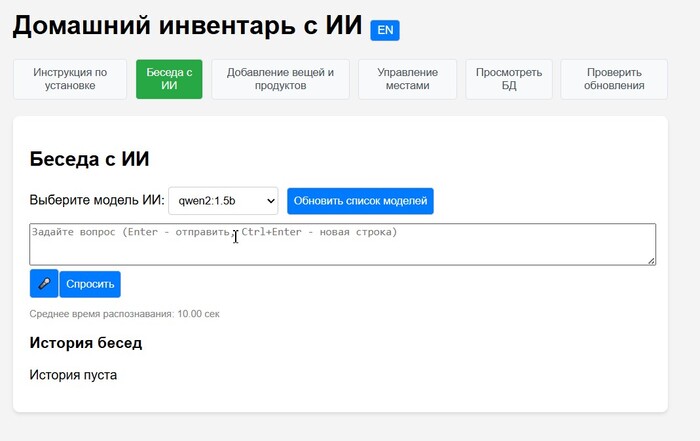Click the 'Проверить обновления' tab
This screenshot has height=441, width=700.
point(614,79)
